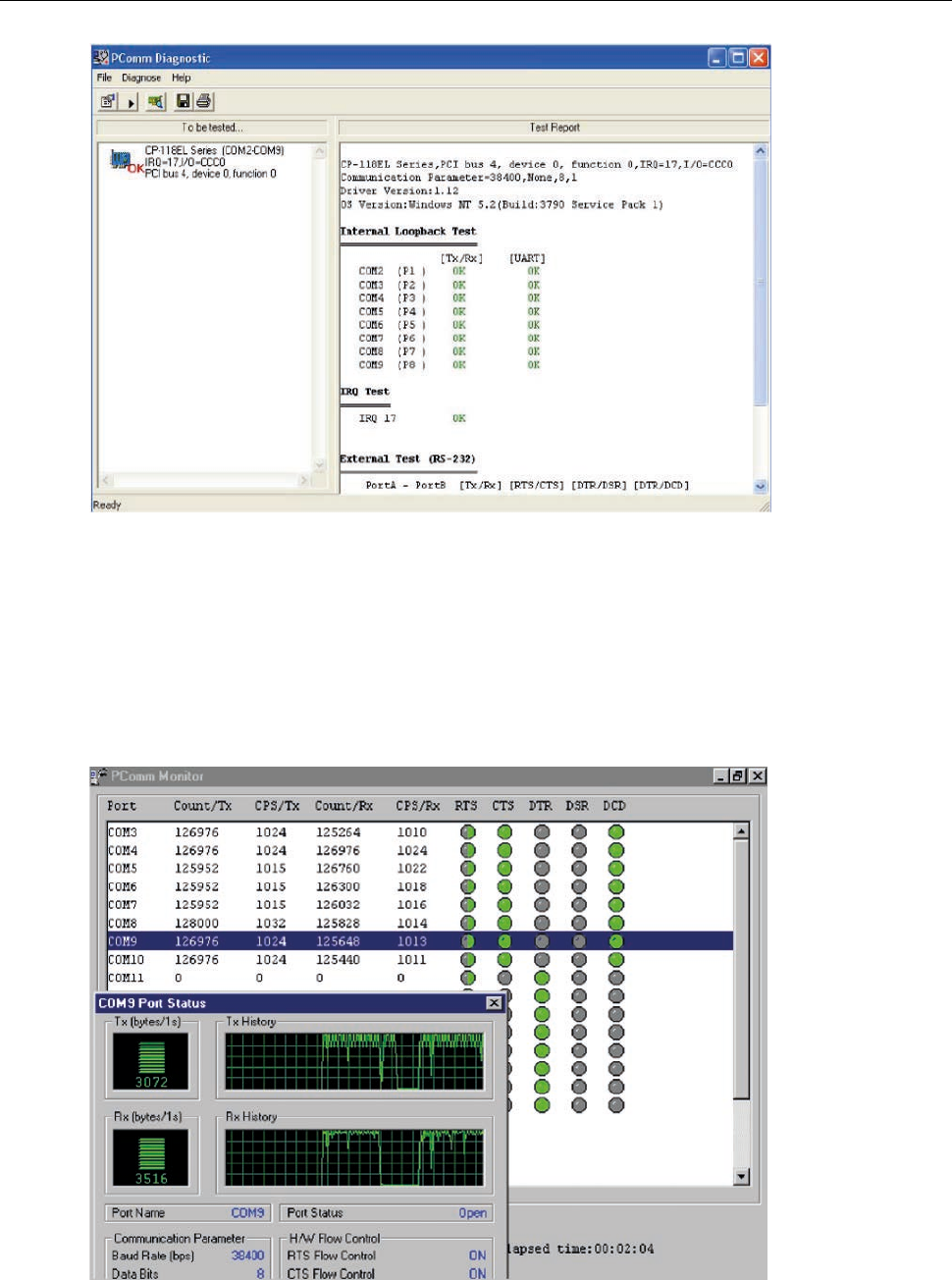Click the RTS Flow Control ON value
The height and width of the screenshot is (1280, 952).
click(477, 1255)
